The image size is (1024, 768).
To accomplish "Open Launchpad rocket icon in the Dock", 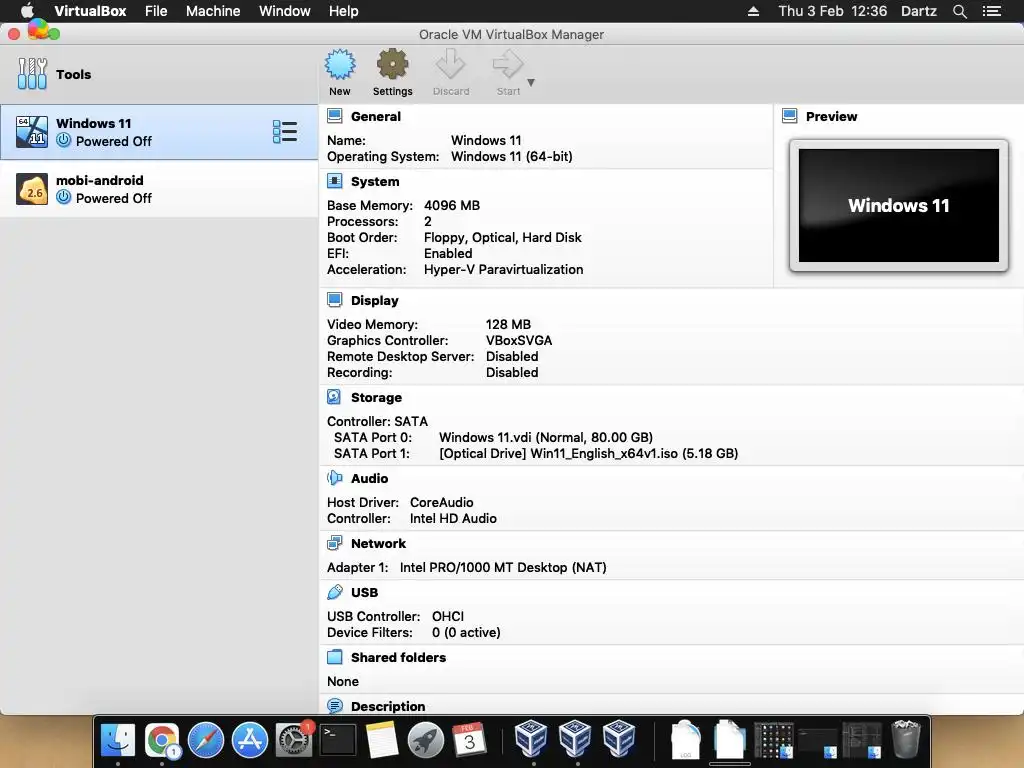I will pyautogui.click(x=425, y=740).
